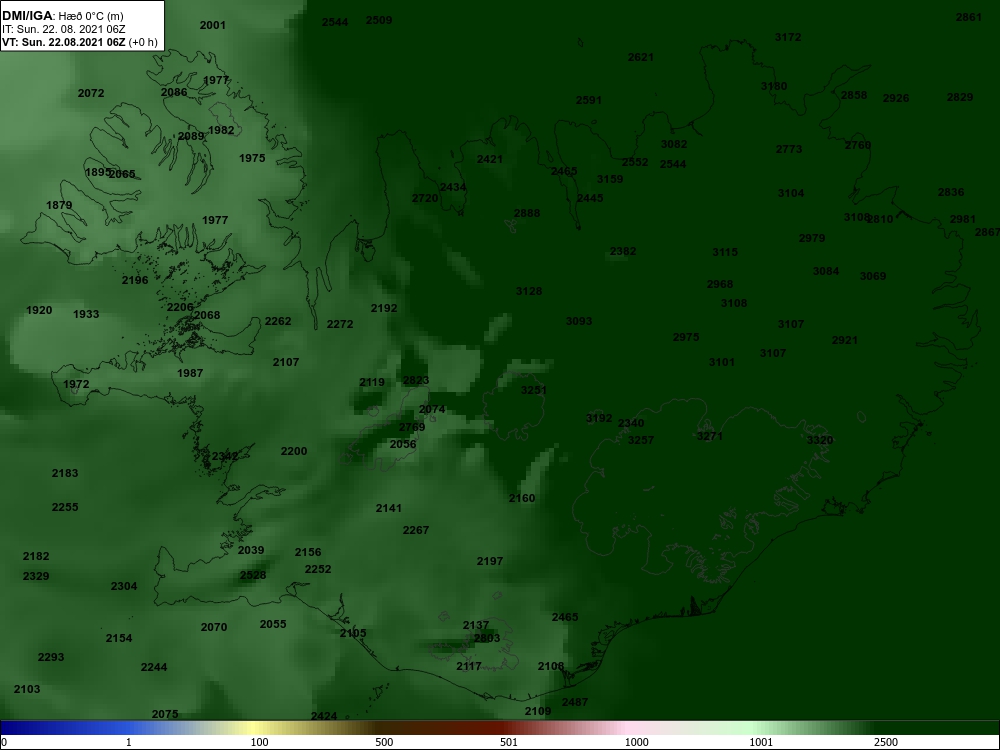Viewport: 1000px width, 750px height.
Task: Click the value 1879 in the Westfjords
Action: (x=59, y=205)
